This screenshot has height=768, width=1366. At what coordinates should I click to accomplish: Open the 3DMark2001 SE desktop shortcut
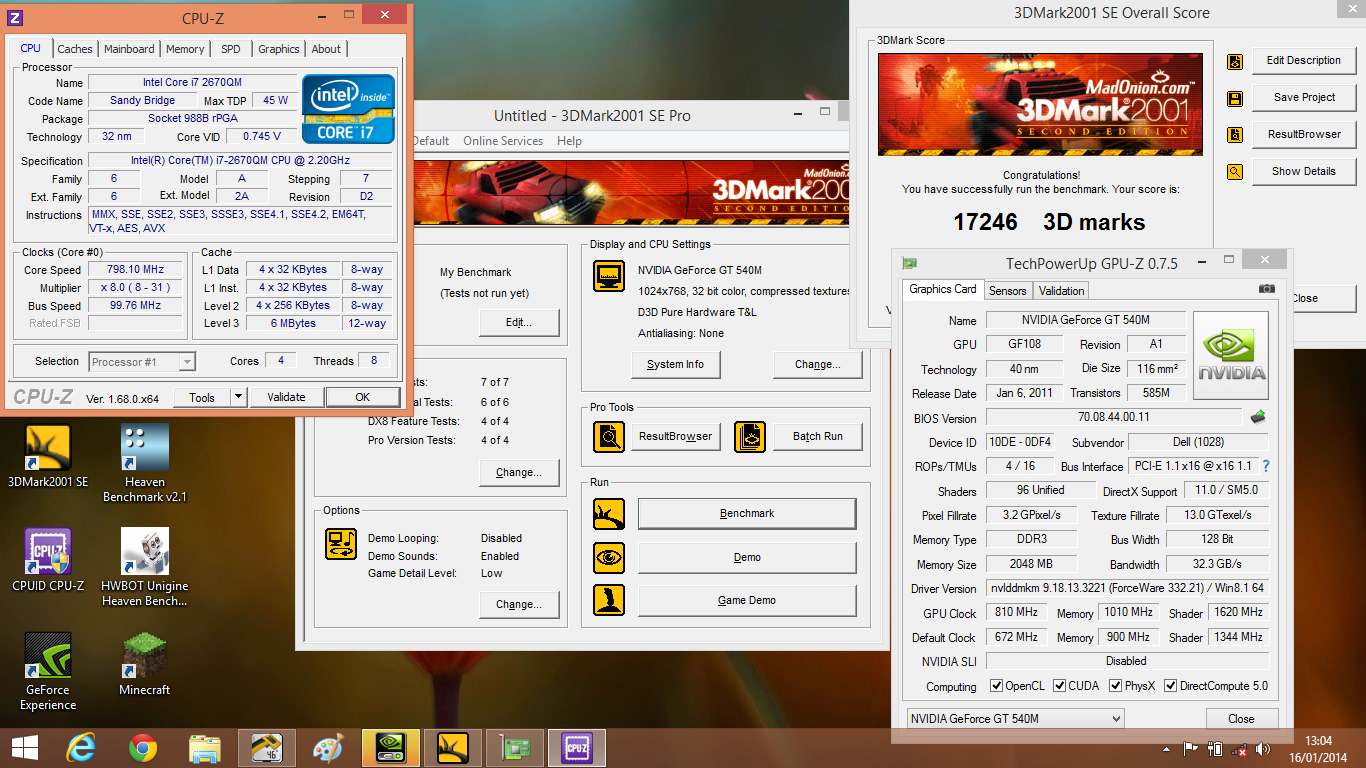48,456
